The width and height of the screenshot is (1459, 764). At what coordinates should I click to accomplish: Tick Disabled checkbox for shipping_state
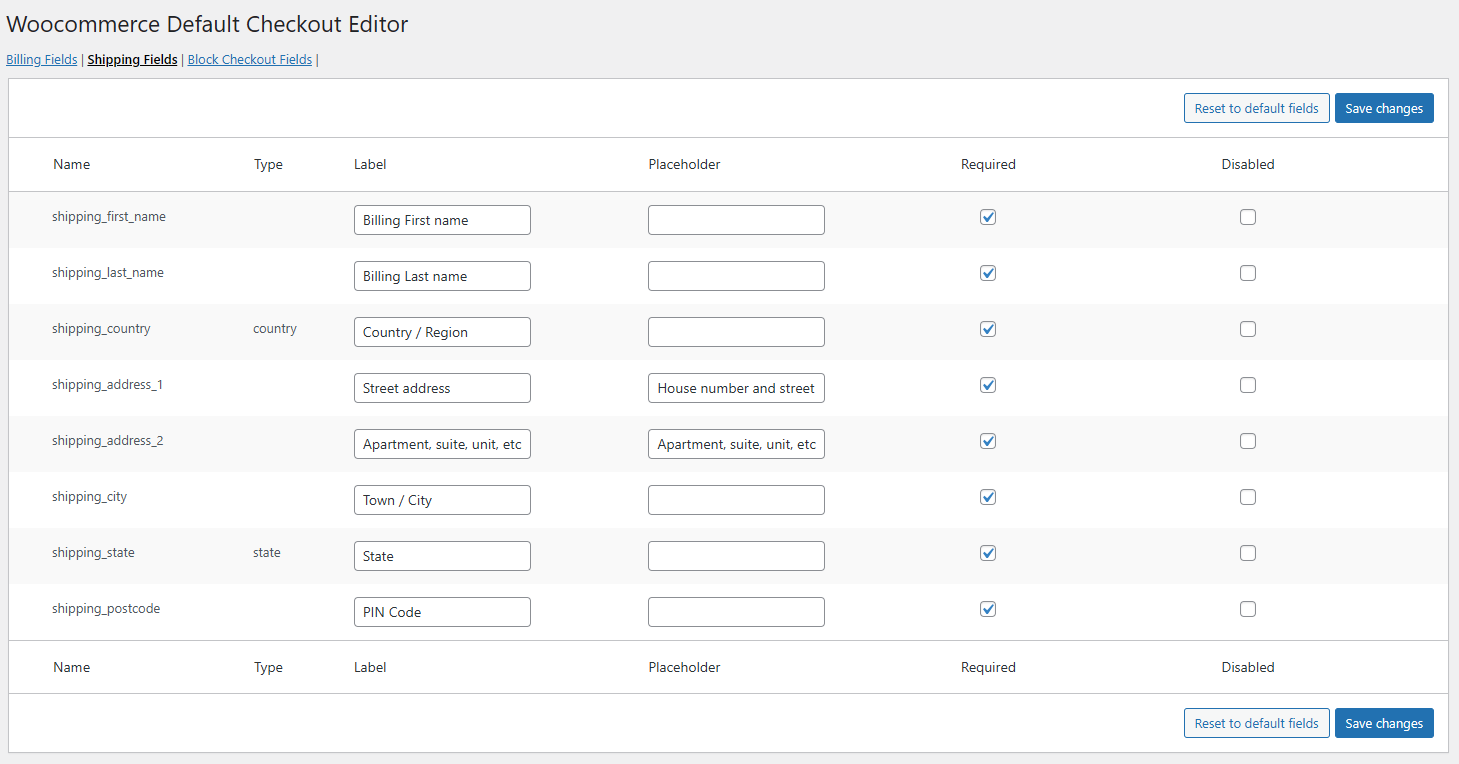pyautogui.click(x=1247, y=553)
